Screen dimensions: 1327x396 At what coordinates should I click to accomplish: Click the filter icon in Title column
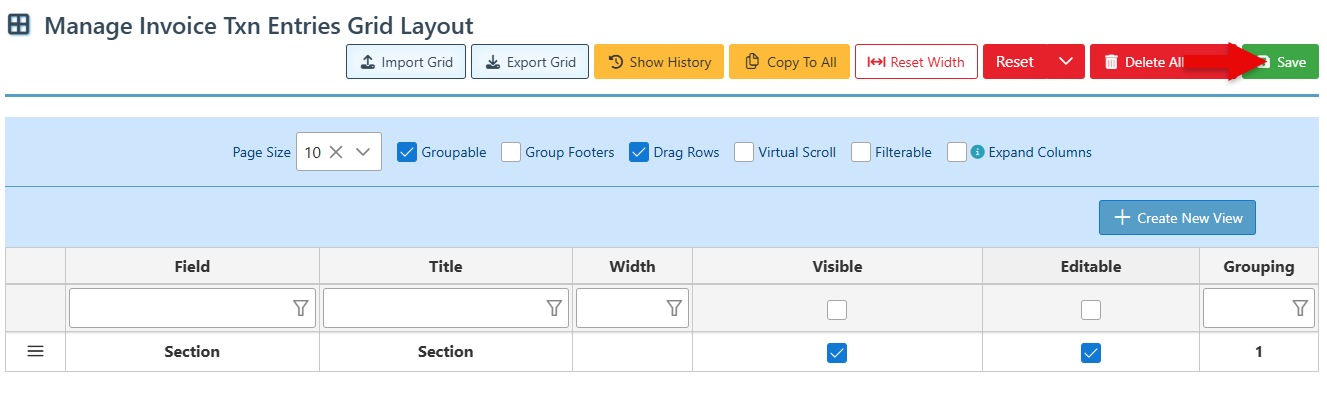pos(554,308)
